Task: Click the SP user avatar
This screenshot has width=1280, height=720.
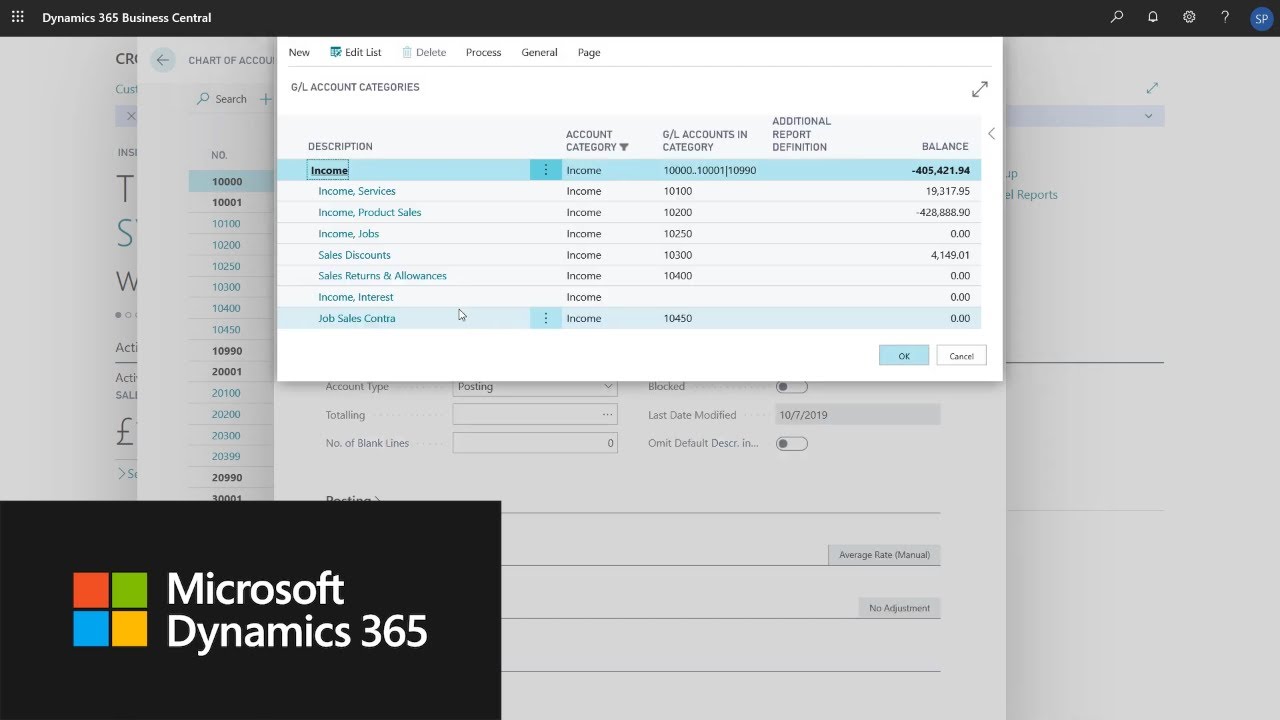Action: pos(1260,18)
